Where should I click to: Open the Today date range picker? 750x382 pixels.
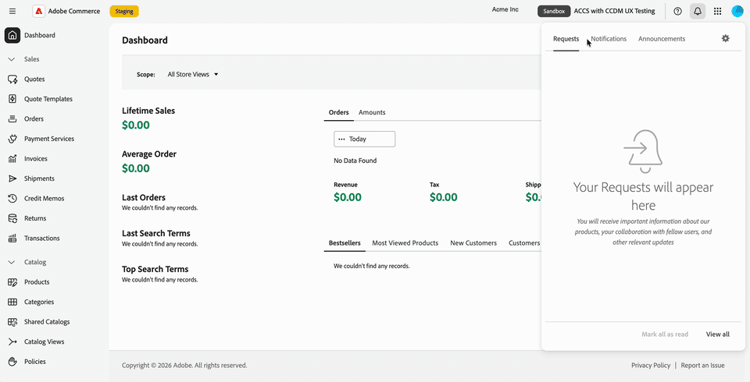(x=364, y=139)
